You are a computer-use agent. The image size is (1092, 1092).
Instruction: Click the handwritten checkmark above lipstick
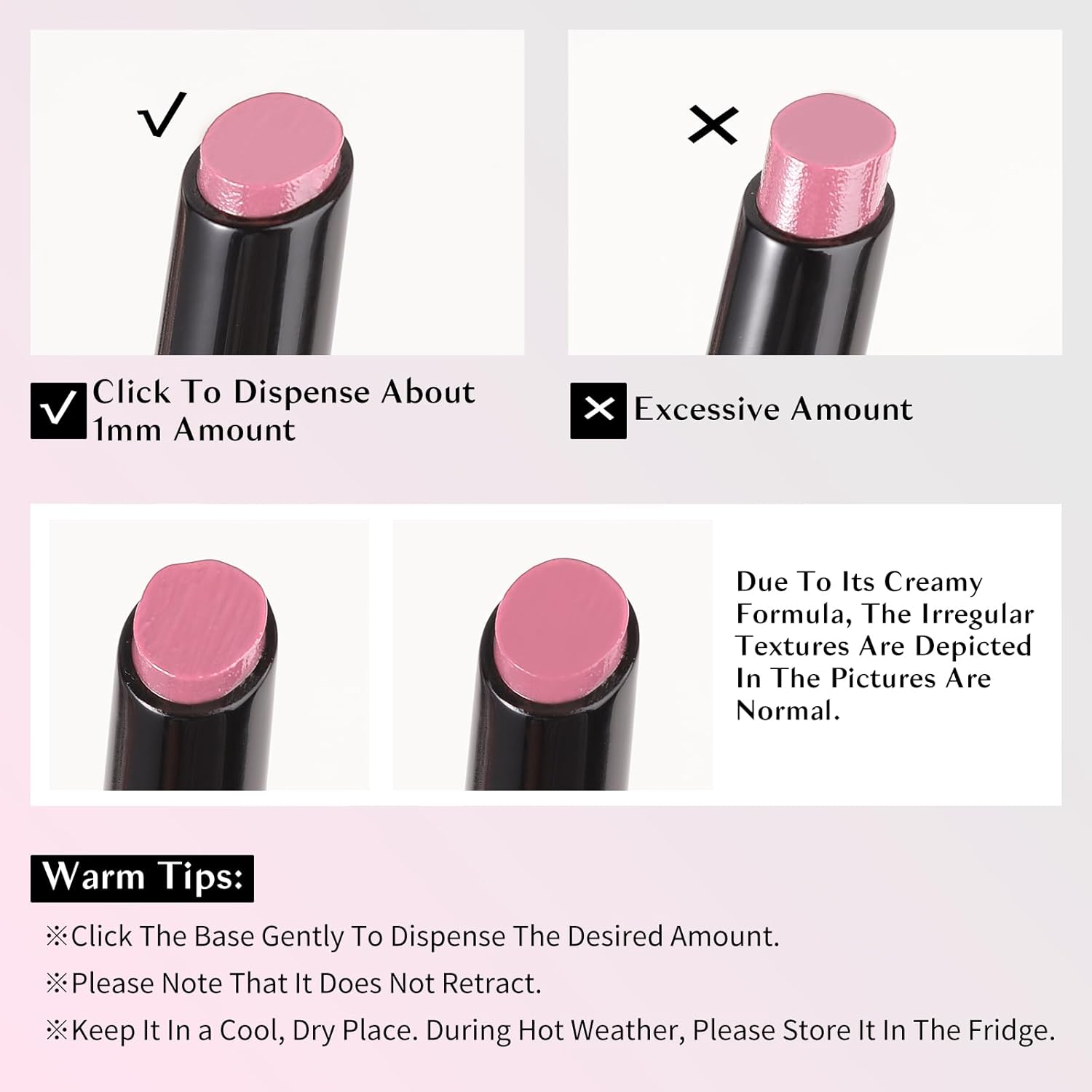point(162,114)
